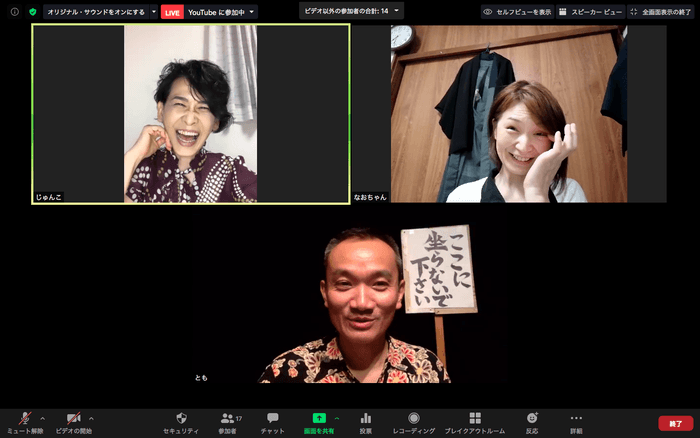This screenshot has width=700, height=438.
Task: Open the Chat panel
Action: tap(272, 421)
